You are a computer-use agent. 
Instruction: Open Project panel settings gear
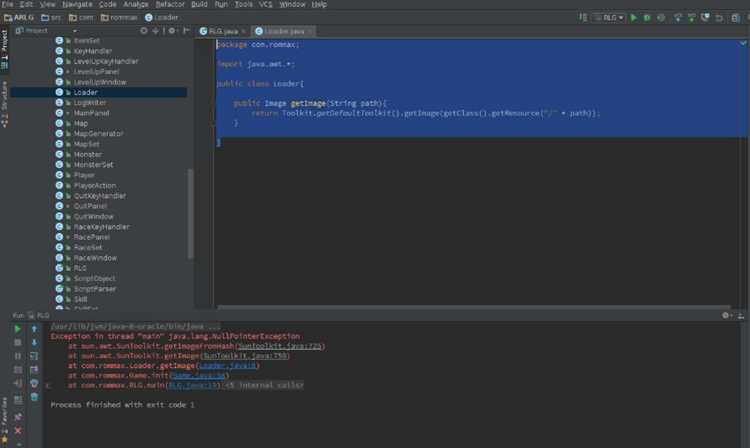[x=172, y=31]
